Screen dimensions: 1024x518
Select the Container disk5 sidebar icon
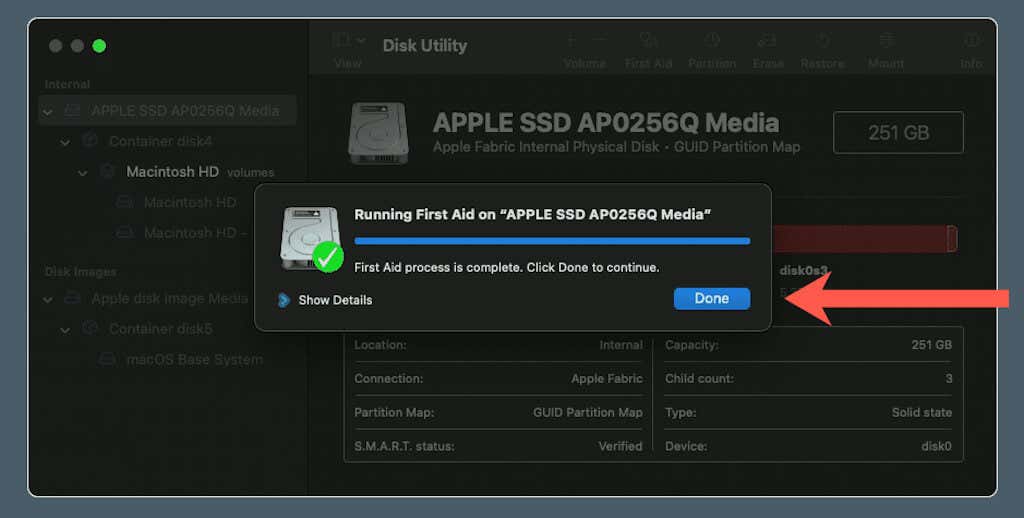(x=90, y=329)
